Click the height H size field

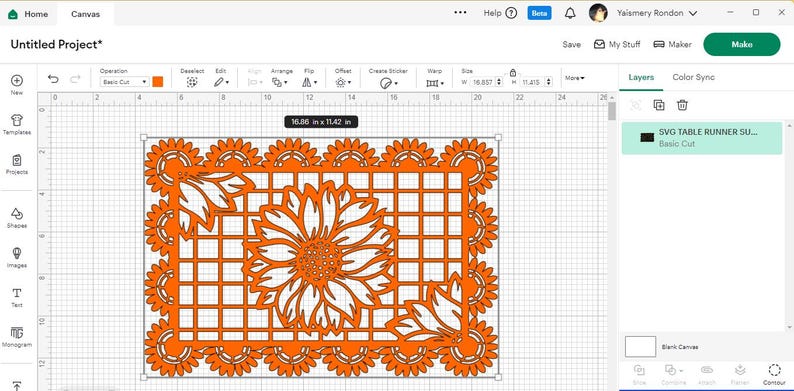pyautogui.click(x=531, y=82)
